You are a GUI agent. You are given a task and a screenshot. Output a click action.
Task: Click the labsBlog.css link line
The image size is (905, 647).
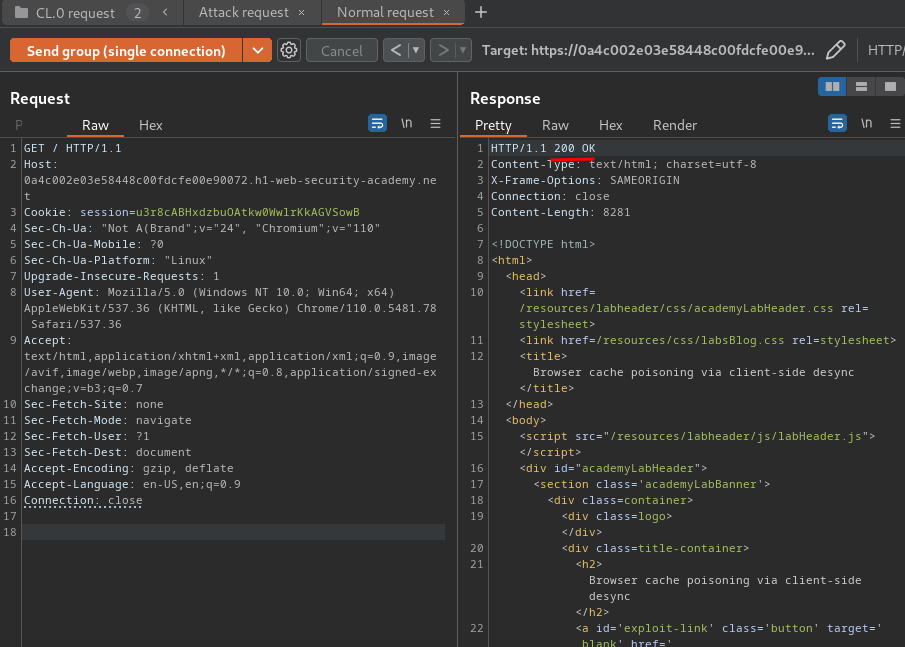point(708,341)
